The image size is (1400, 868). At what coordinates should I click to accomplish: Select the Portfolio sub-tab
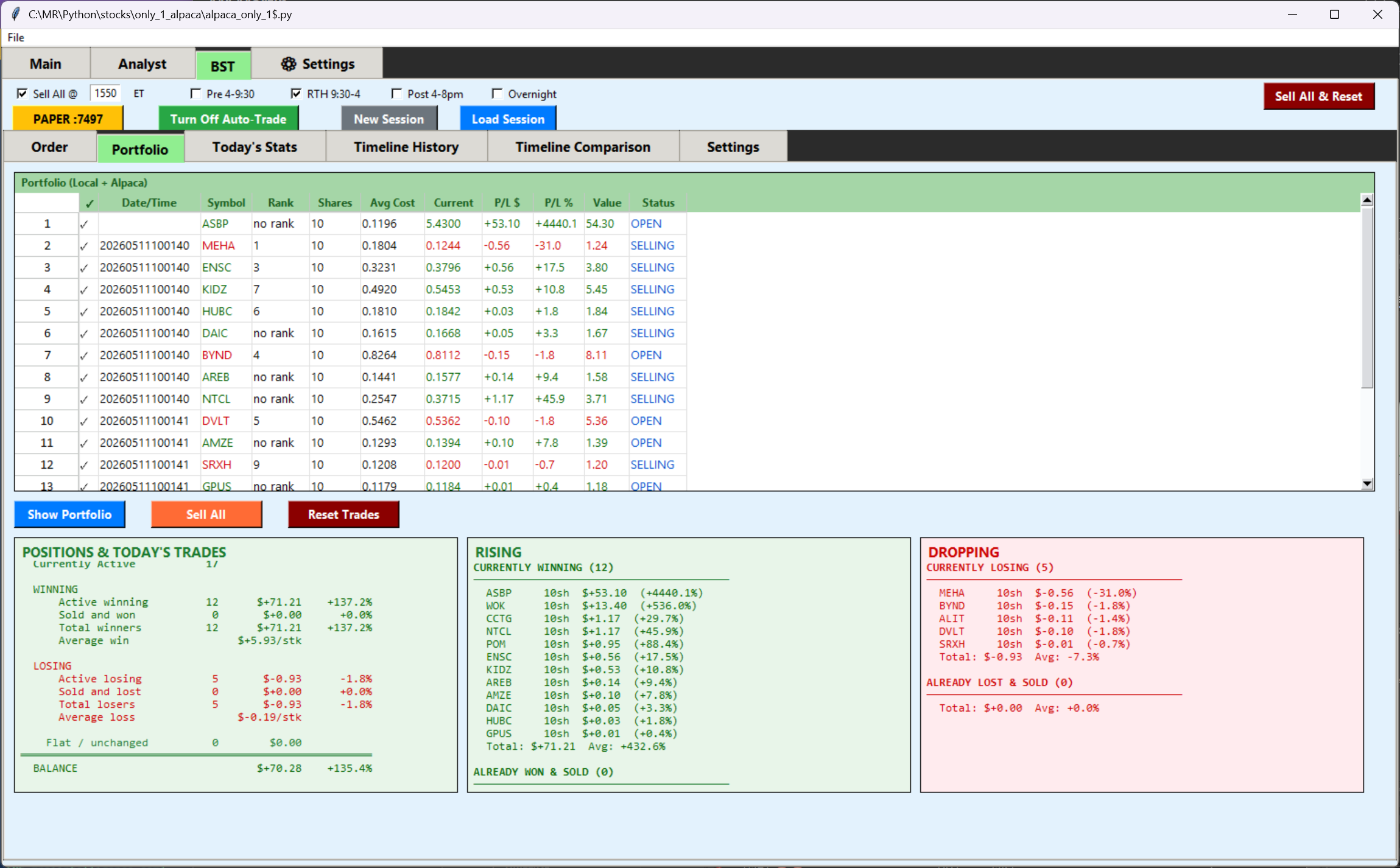(140, 149)
